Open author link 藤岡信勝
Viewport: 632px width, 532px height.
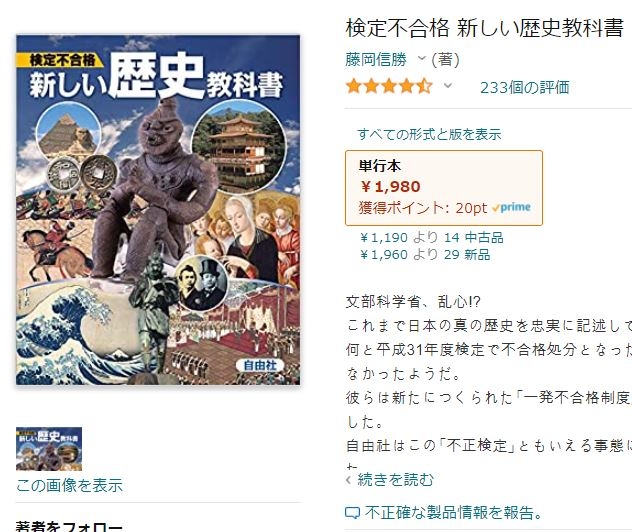point(376,60)
